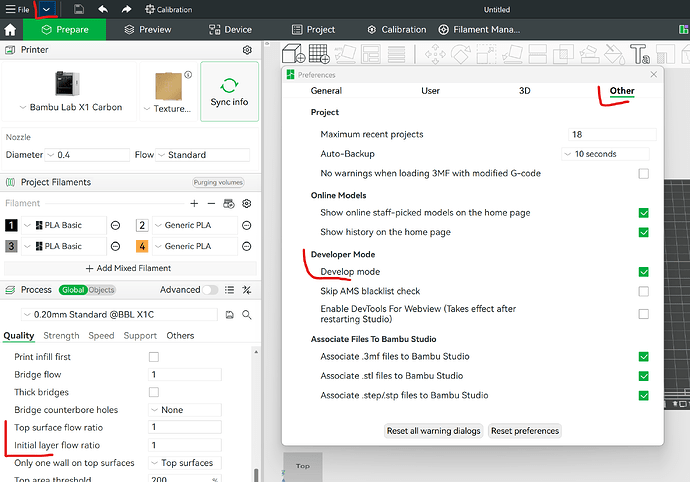Screen dimensions: 690x482
Task: Click filament 1 black color swatch
Action: (x=11, y=225)
